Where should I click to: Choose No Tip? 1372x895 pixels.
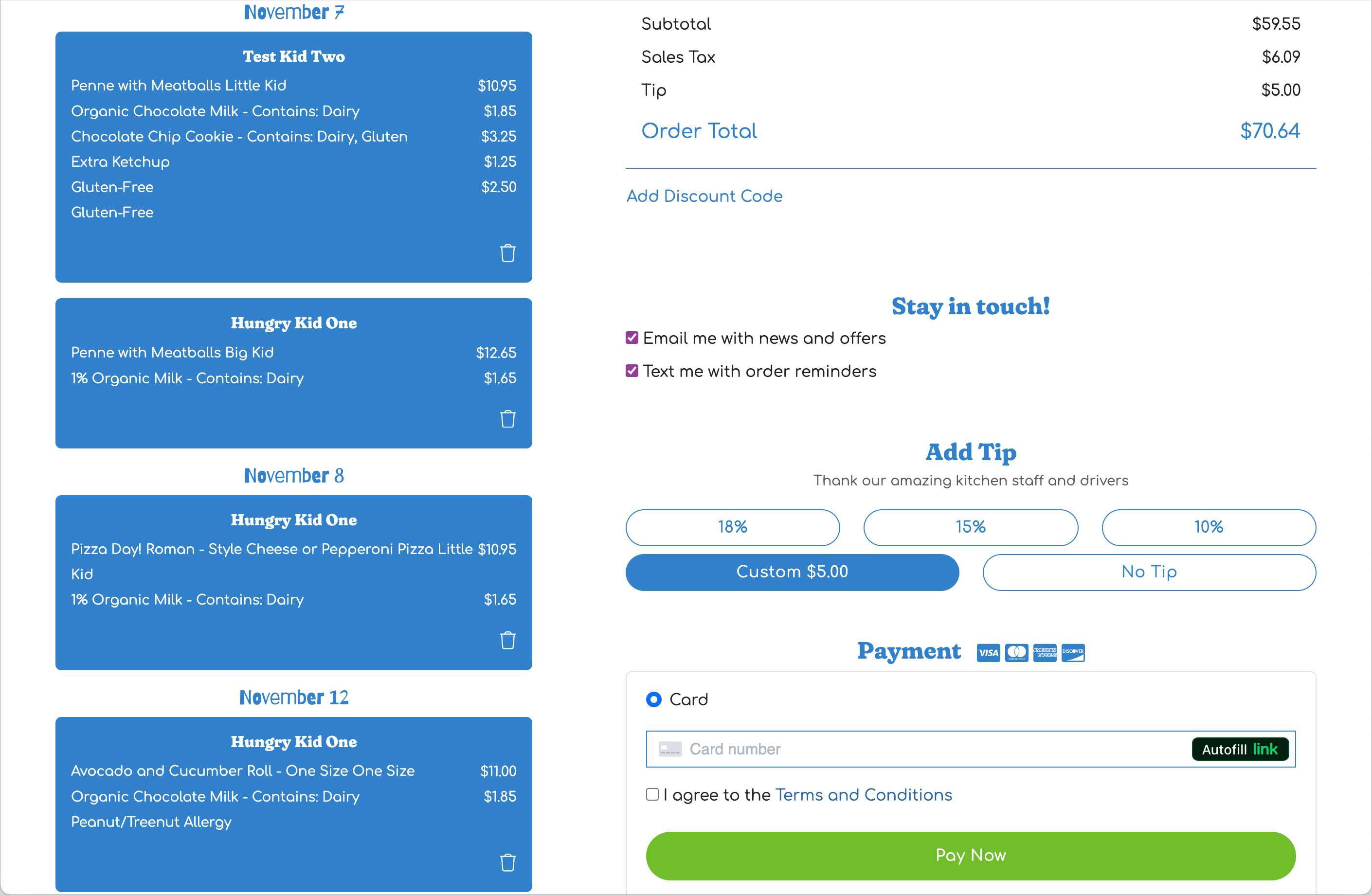point(1149,573)
